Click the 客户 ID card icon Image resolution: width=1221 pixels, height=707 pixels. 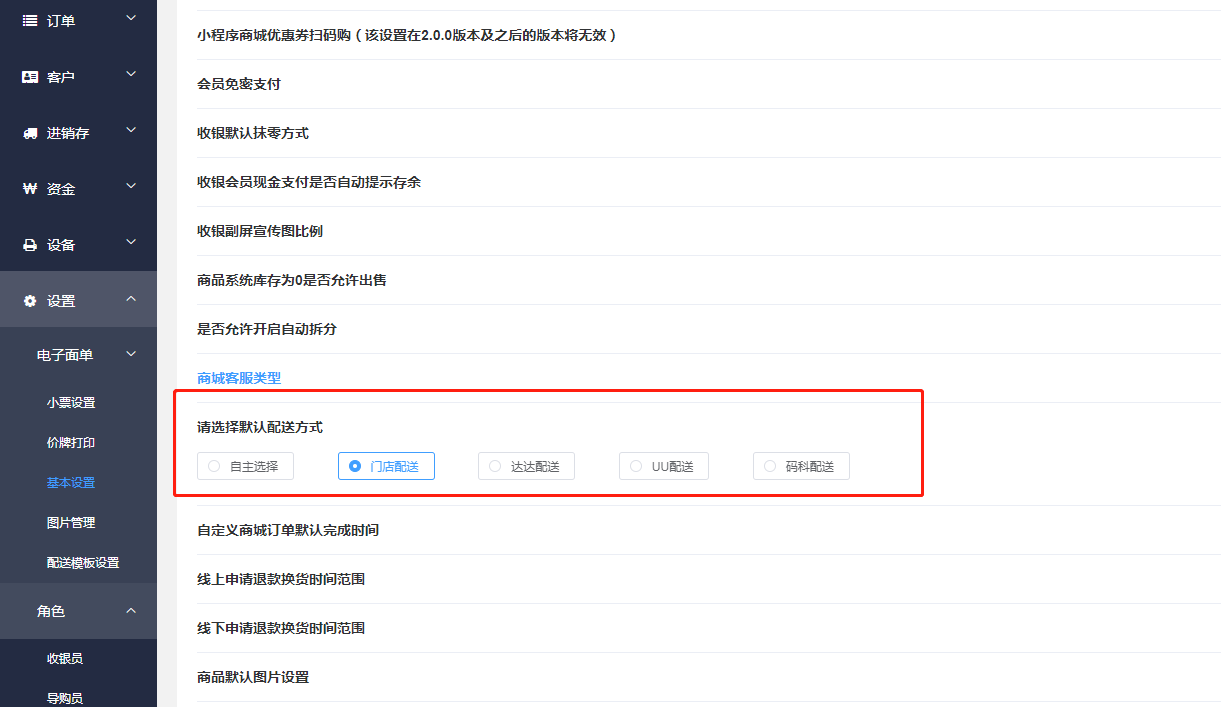tap(30, 77)
